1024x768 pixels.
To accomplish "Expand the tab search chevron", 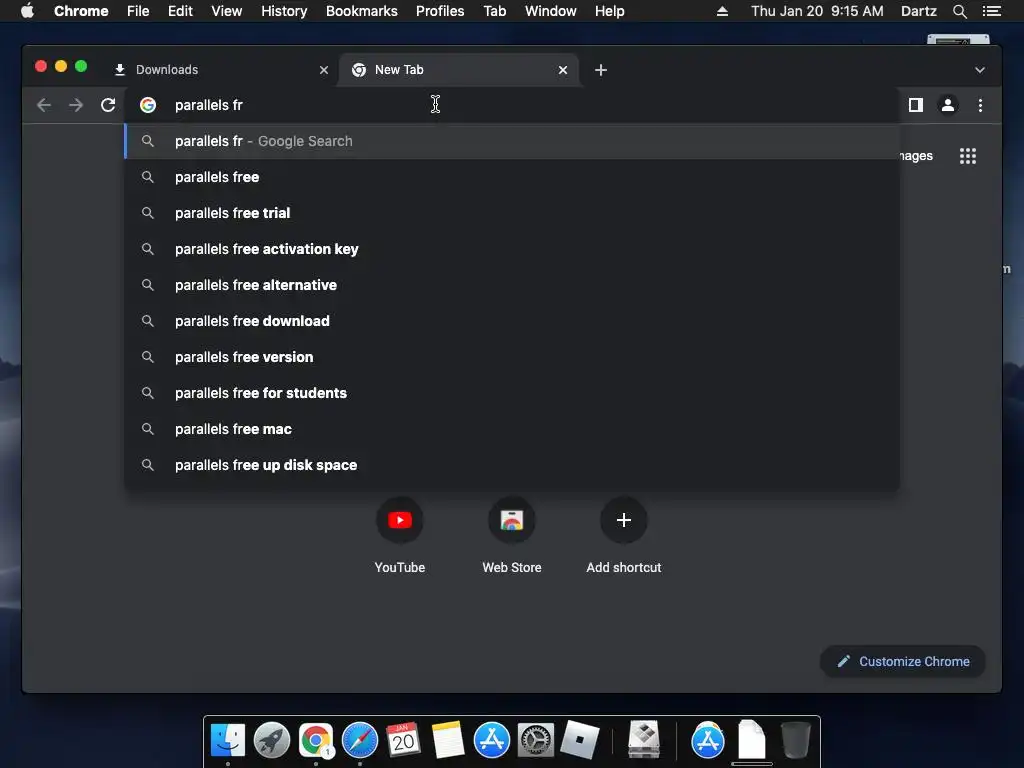I will (x=980, y=70).
